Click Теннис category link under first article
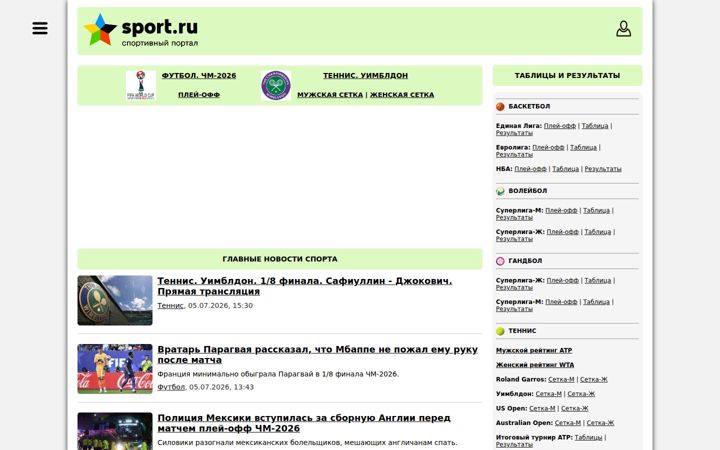This screenshot has width=720, height=450. coord(170,305)
